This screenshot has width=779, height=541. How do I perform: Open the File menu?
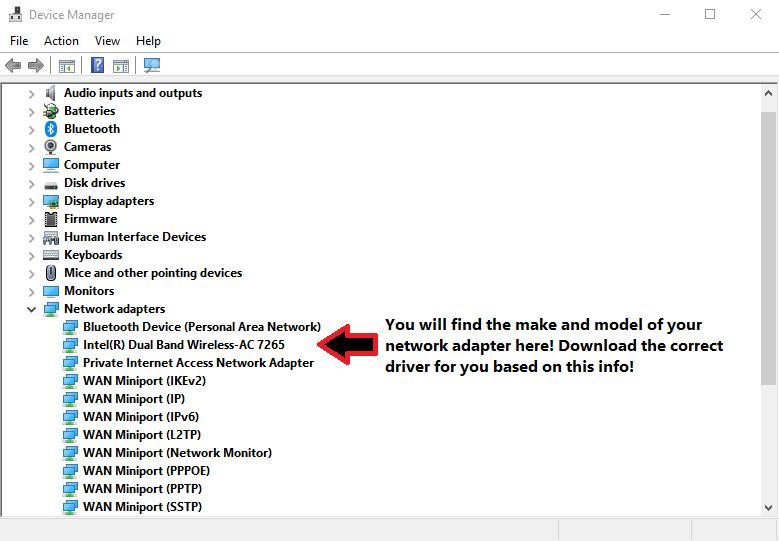point(19,41)
